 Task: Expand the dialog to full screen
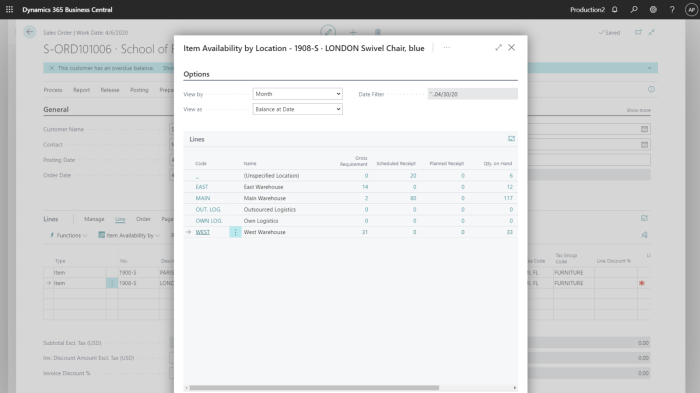click(498, 47)
